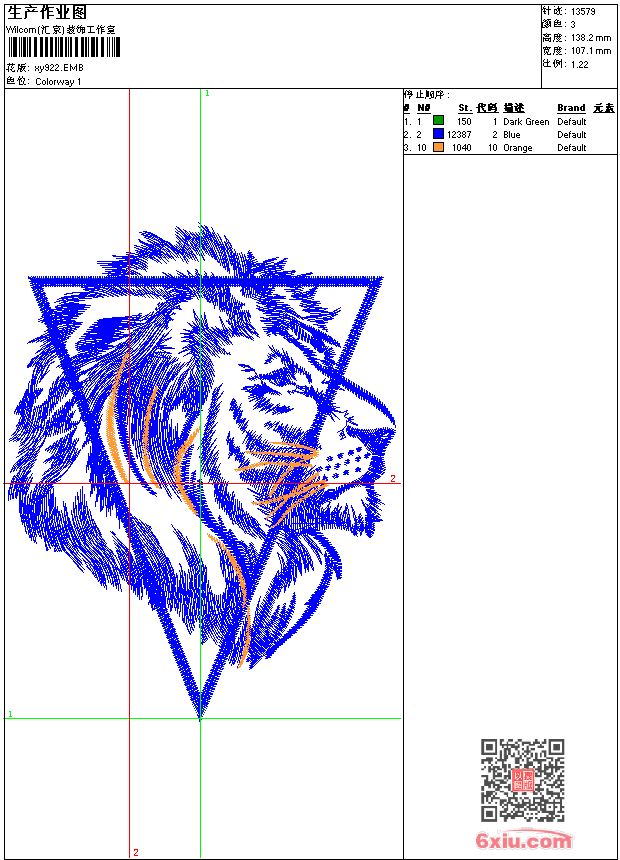Click the red marker 2 on horizontal guide
620x860 pixels.
[393, 478]
